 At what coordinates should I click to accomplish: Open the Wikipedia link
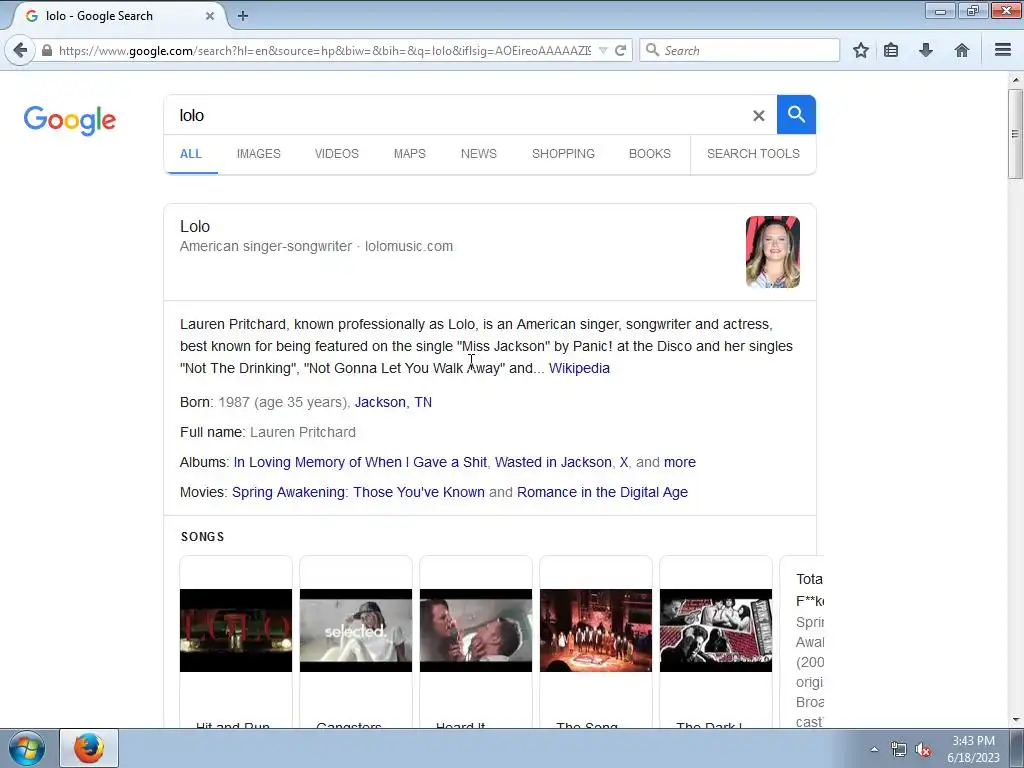tap(579, 368)
